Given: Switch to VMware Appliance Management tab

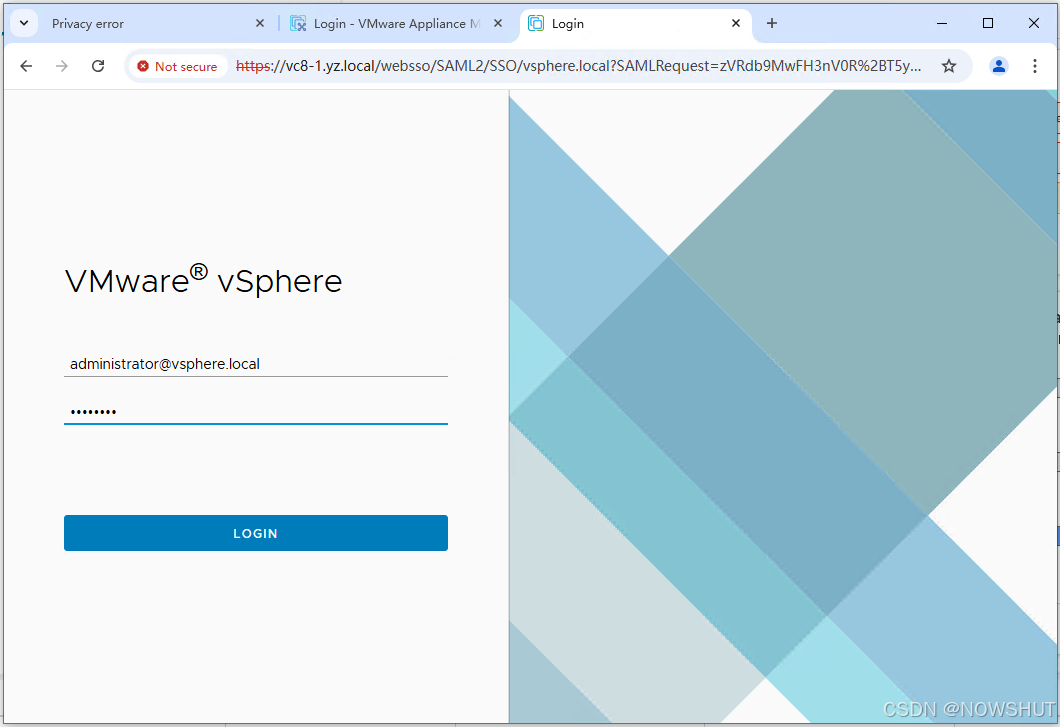Looking at the screenshot, I should 397,24.
